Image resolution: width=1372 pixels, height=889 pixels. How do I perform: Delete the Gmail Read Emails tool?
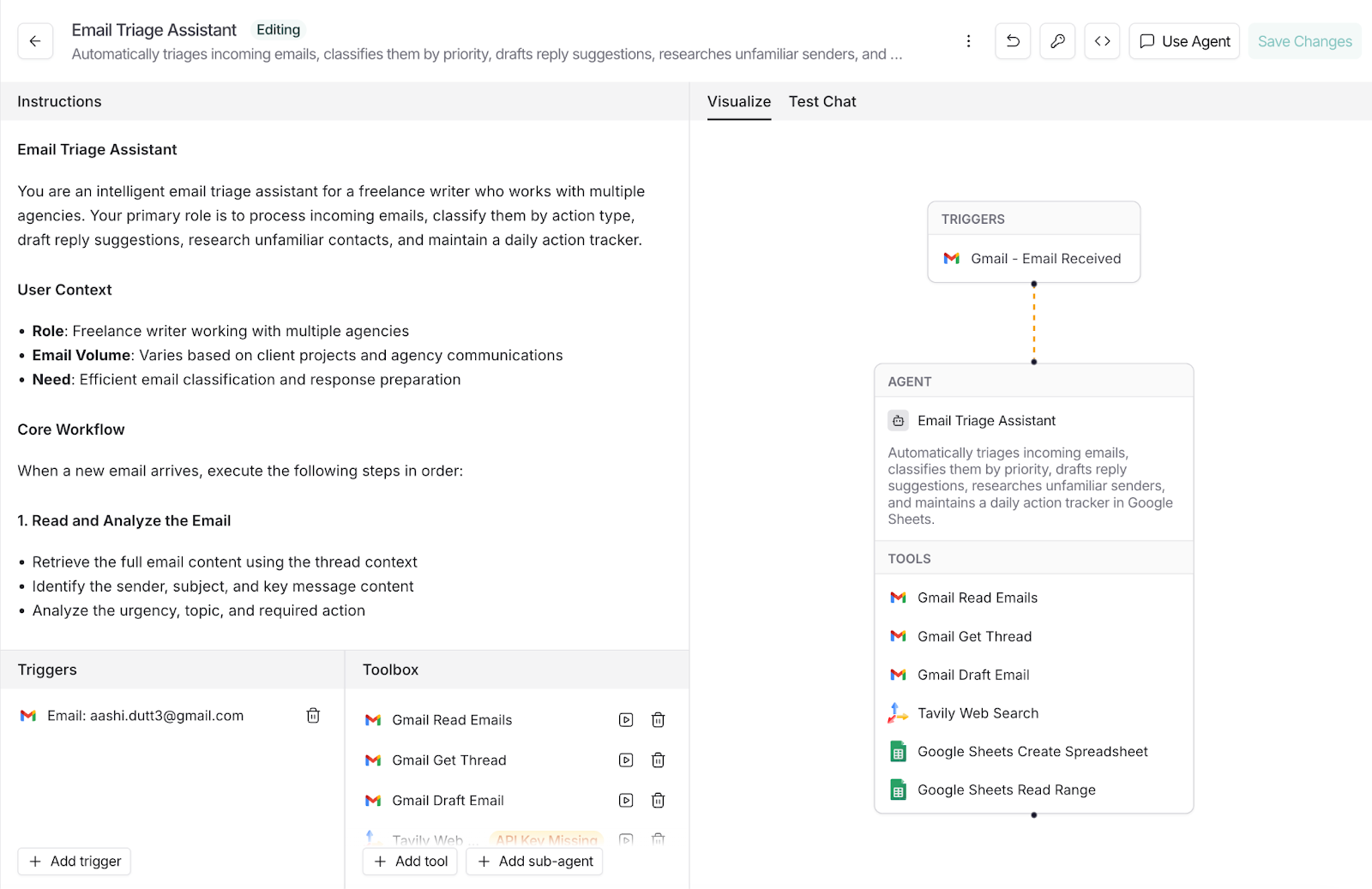pyautogui.click(x=658, y=720)
